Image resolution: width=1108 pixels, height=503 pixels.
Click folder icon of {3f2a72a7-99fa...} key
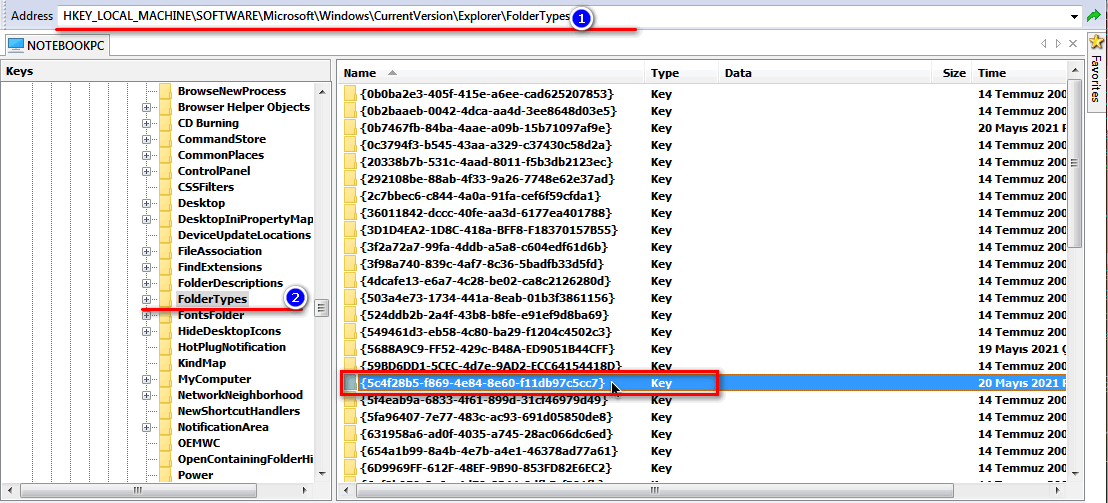350,247
